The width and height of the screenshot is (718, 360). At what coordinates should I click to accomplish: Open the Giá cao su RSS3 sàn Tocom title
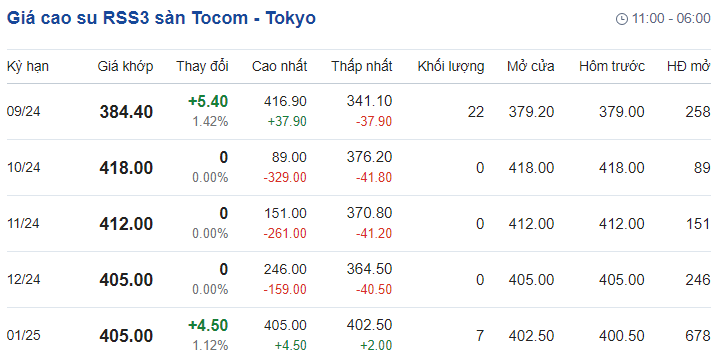161,18
